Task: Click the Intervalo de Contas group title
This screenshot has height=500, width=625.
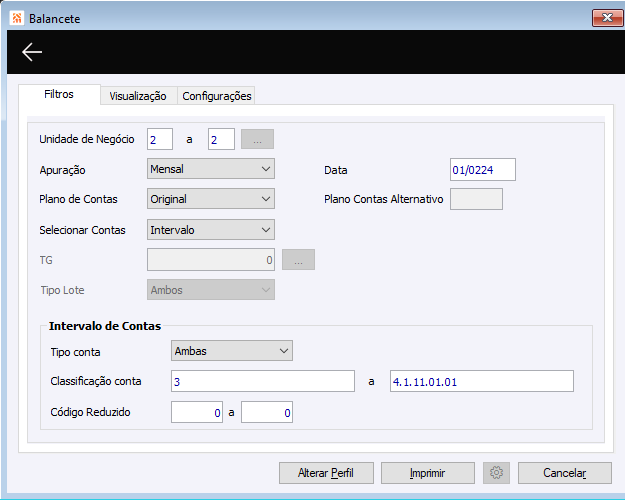Action: click(105, 326)
